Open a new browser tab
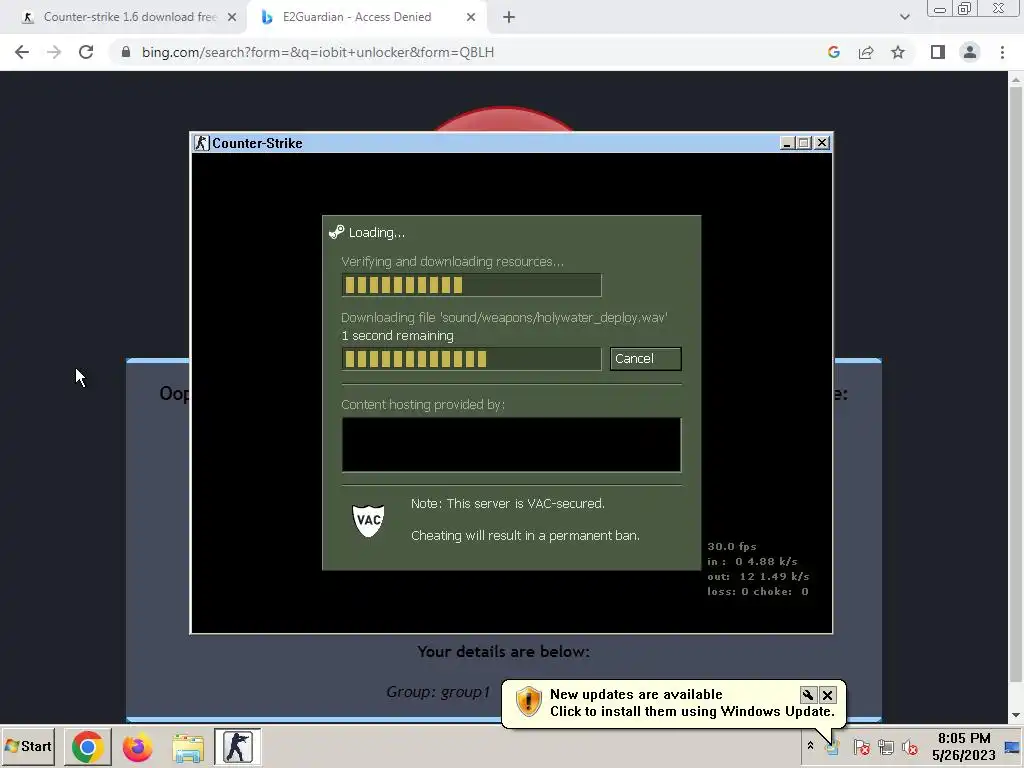1024x768 pixels. [x=509, y=18]
